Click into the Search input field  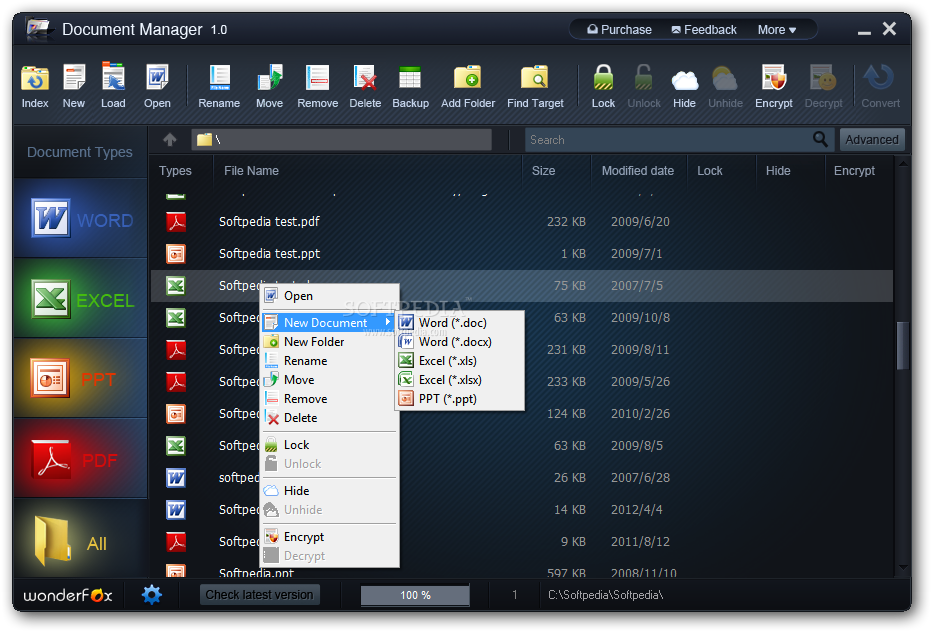[x=669, y=140]
